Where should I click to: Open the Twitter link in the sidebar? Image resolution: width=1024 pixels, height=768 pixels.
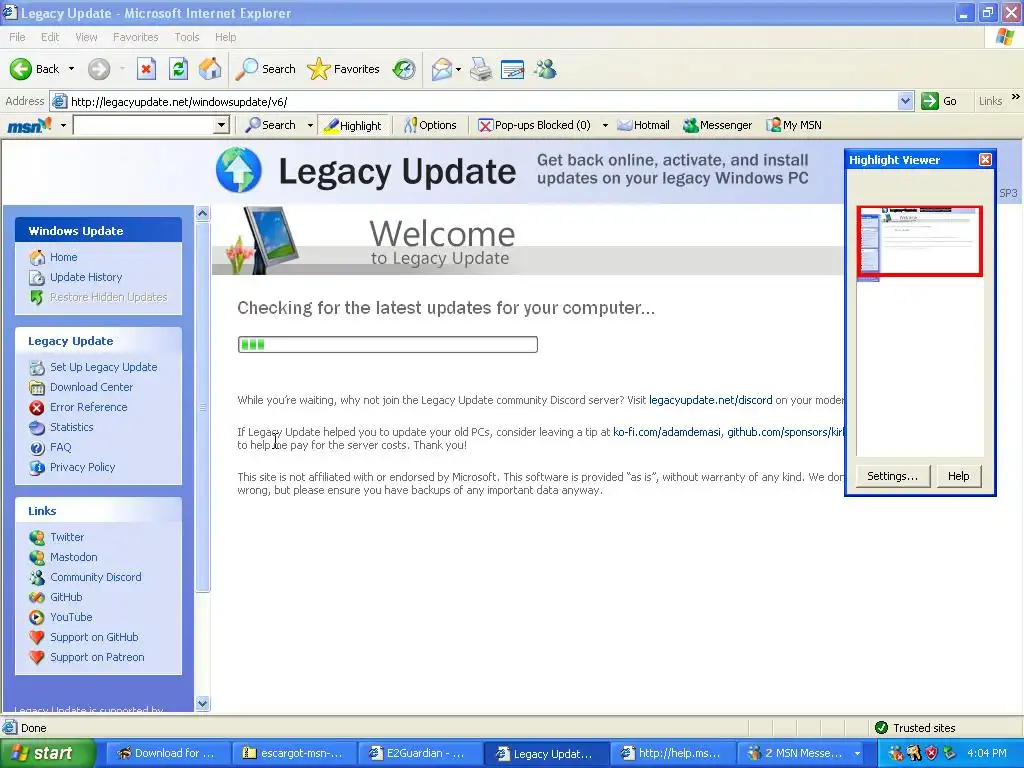pyautogui.click(x=67, y=537)
